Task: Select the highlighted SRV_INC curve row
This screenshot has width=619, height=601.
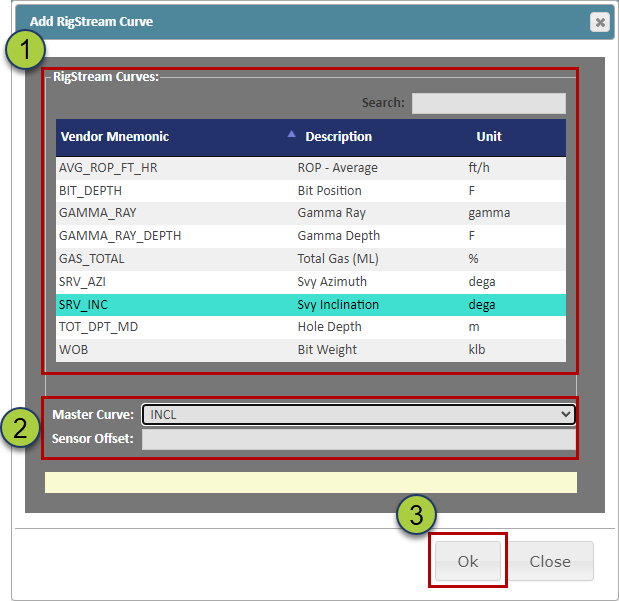Action: pyautogui.click(x=311, y=305)
